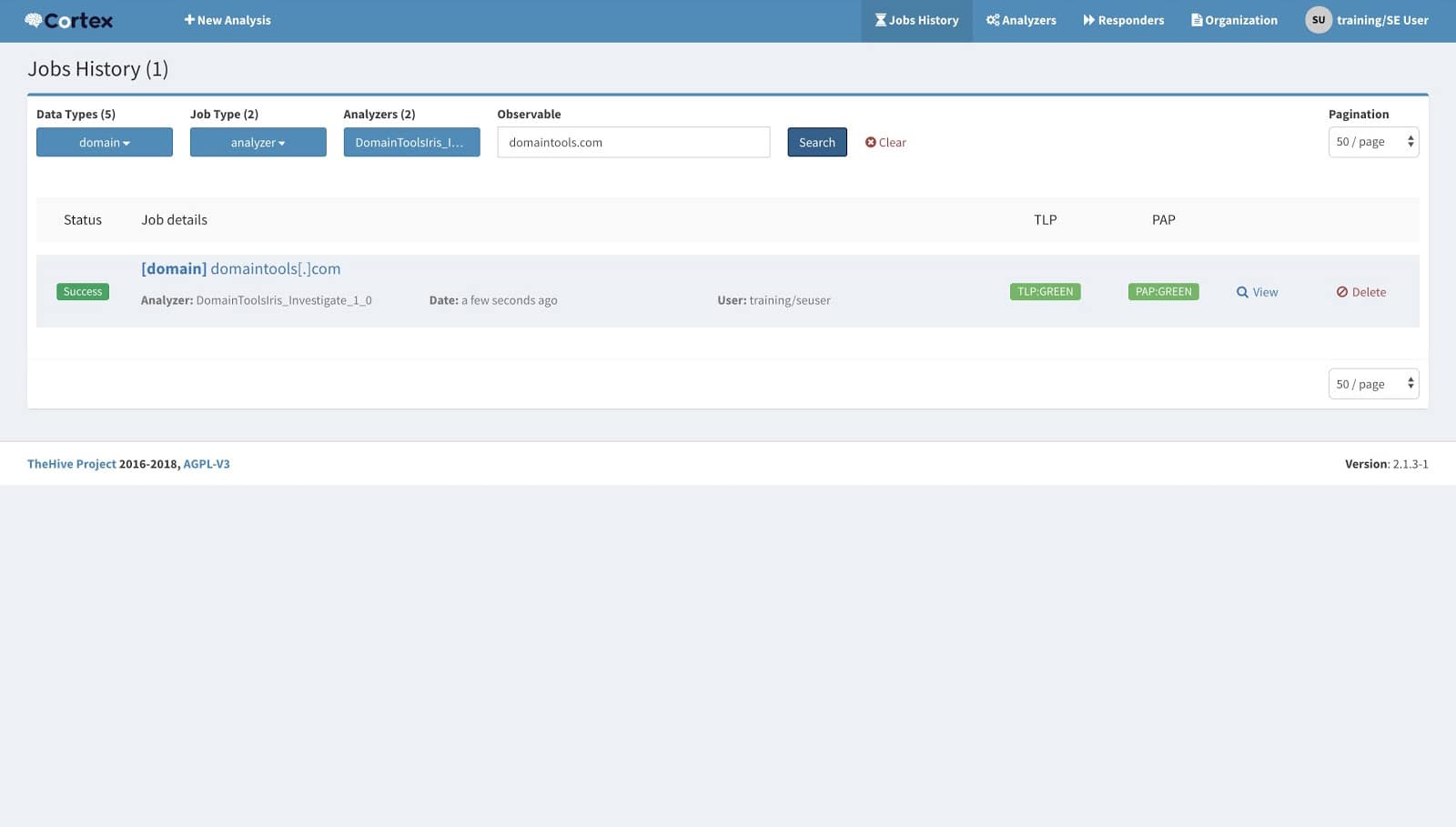Click the TLP:GREEN badge

(x=1045, y=291)
